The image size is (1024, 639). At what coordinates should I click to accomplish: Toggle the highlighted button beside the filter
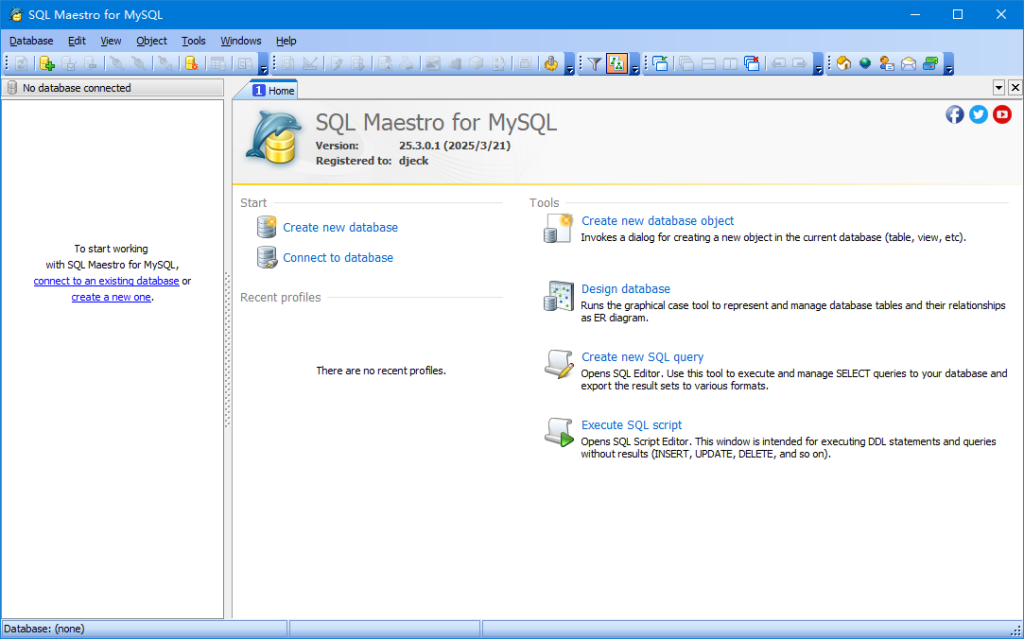[617, 64]
